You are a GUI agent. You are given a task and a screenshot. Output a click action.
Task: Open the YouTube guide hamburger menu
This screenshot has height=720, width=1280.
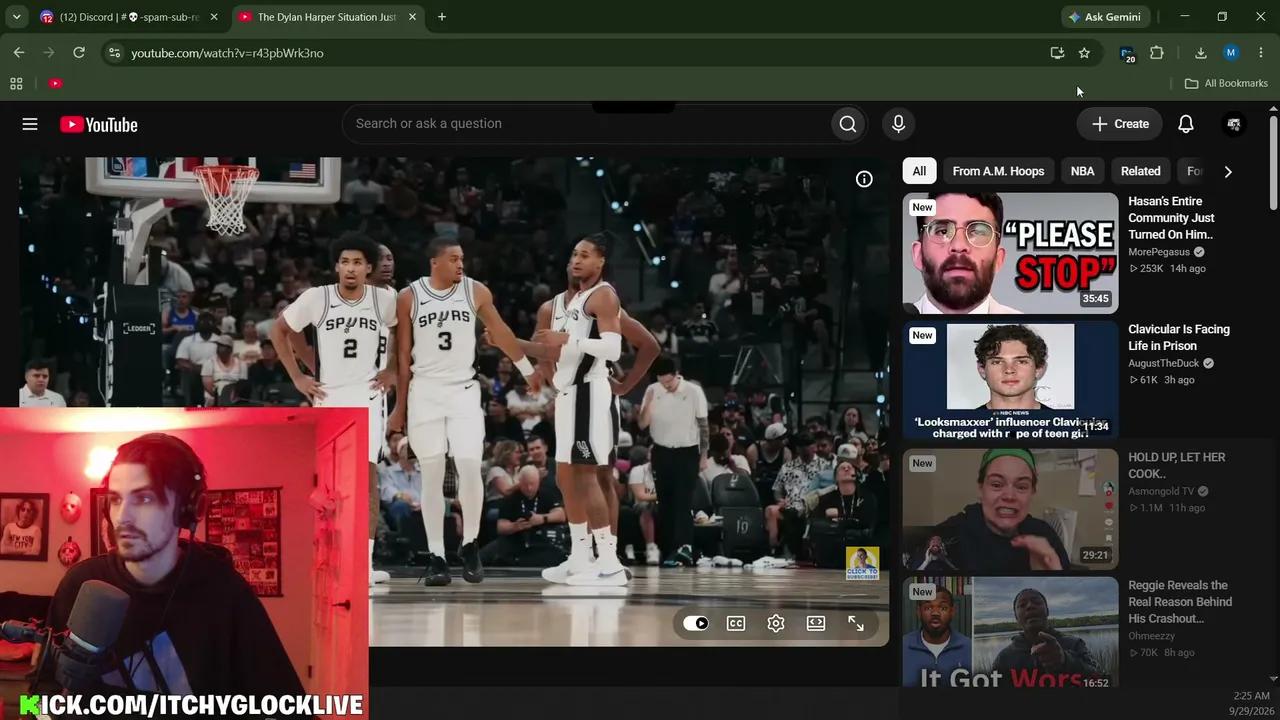30,124
